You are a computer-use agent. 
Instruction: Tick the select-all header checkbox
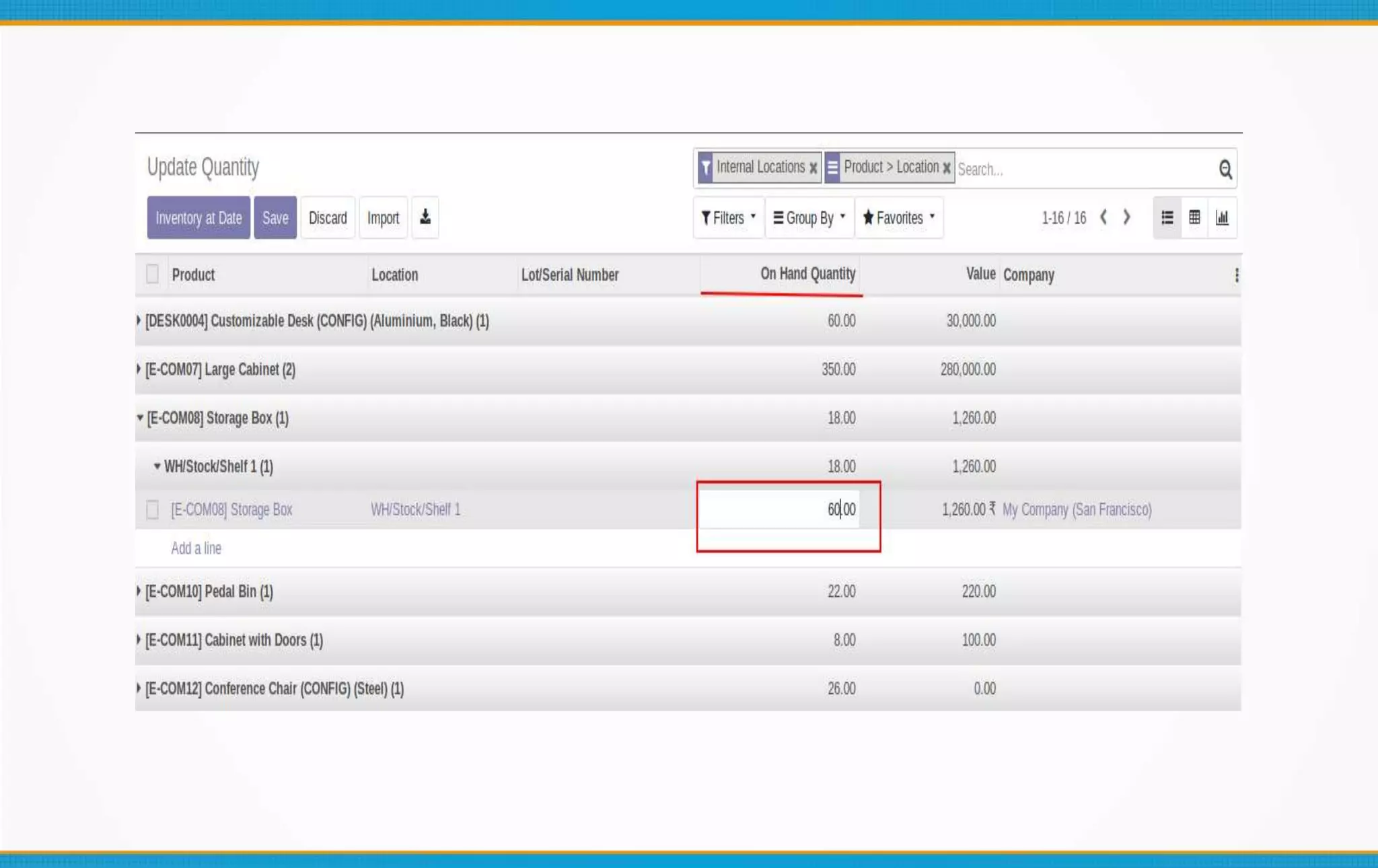pos(153,274)
